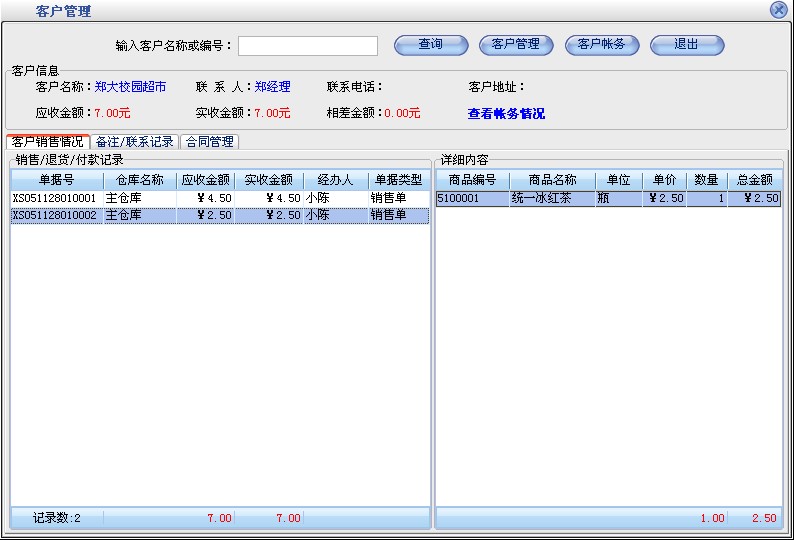This screenshot has height=540, width=794.
Task: Close the 客户管理 window
Action: click(778, 10)
